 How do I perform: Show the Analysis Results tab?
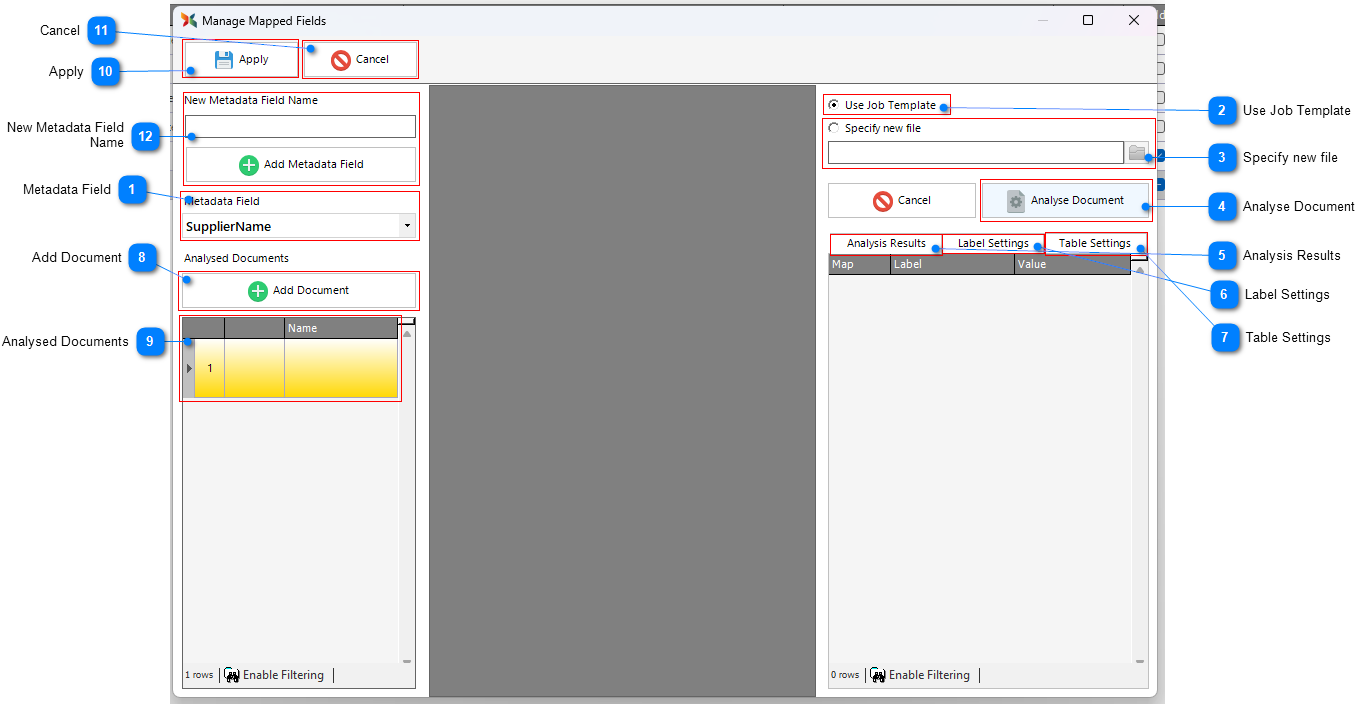(x=886, y=244)
